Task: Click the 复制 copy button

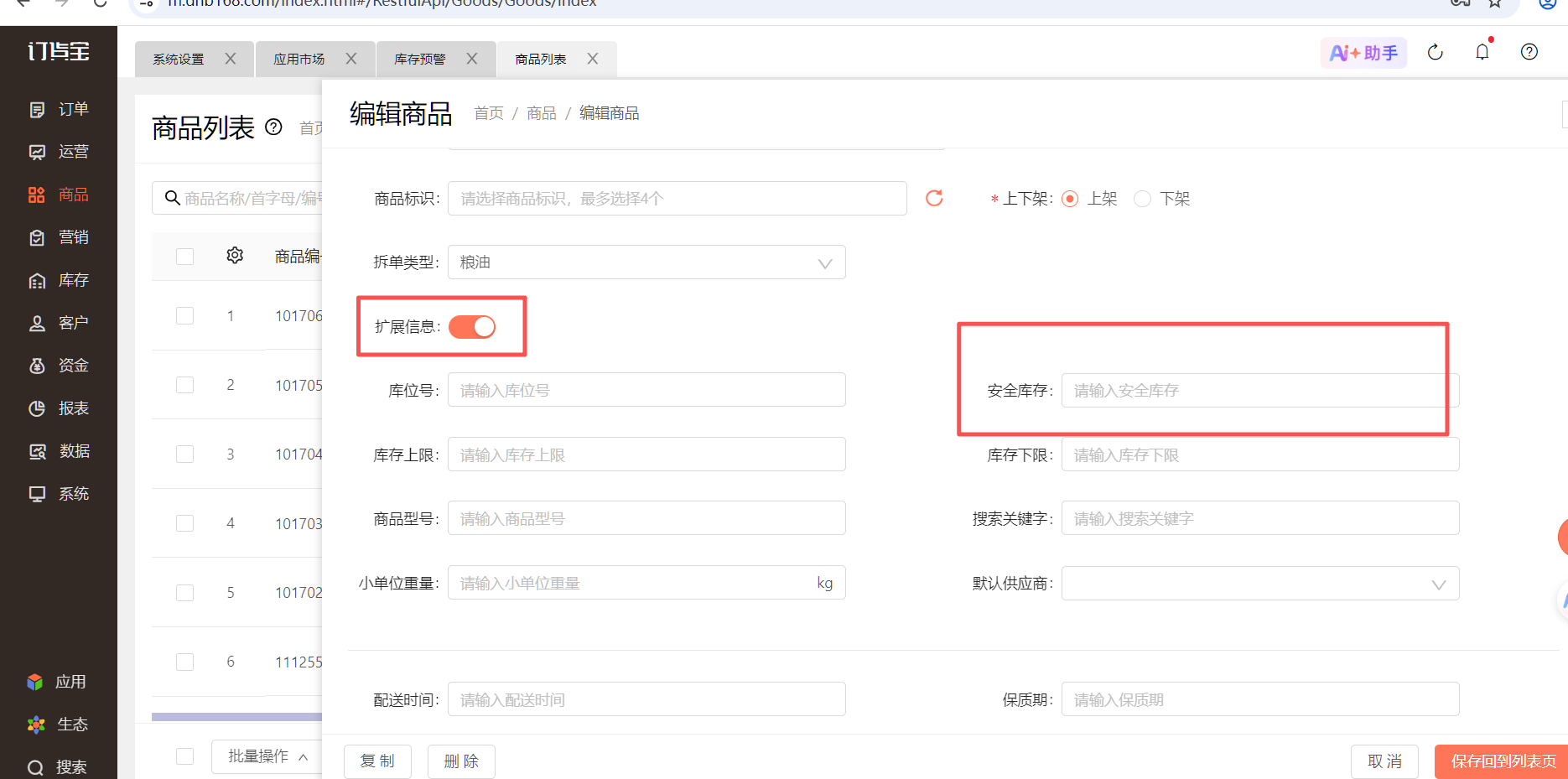Action: click(377, 761)
